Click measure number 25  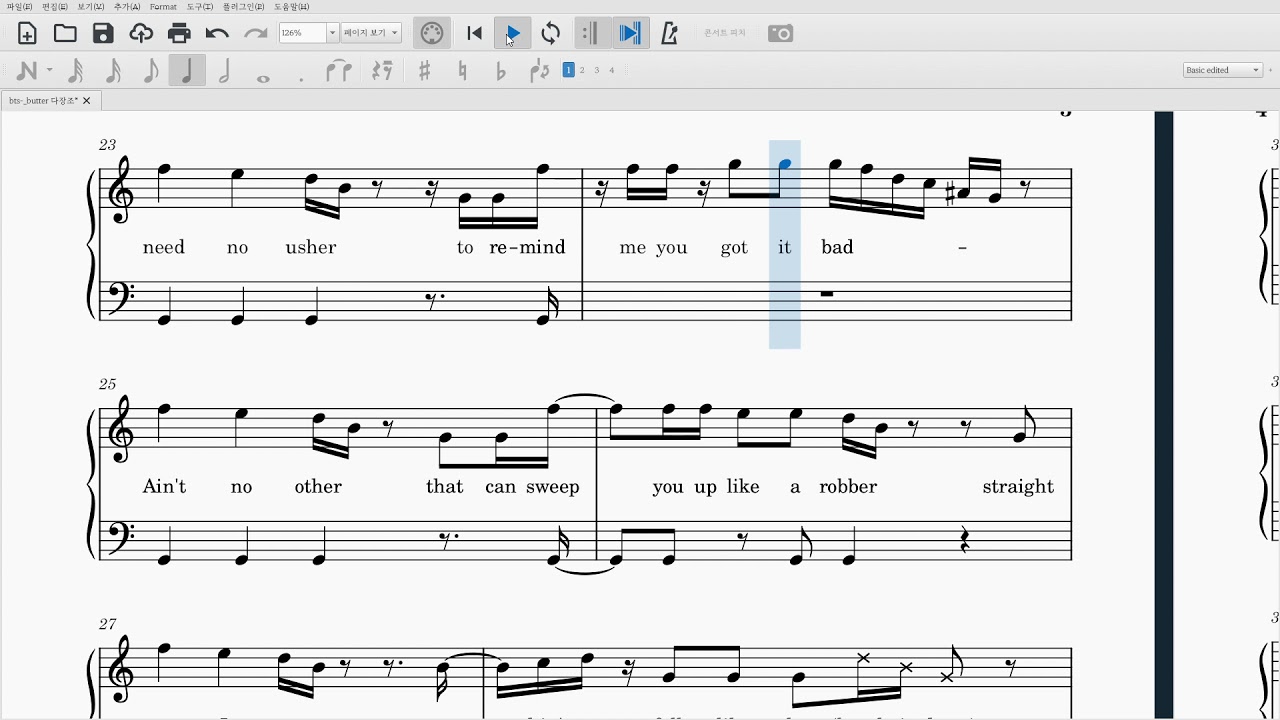click(107, 384)
